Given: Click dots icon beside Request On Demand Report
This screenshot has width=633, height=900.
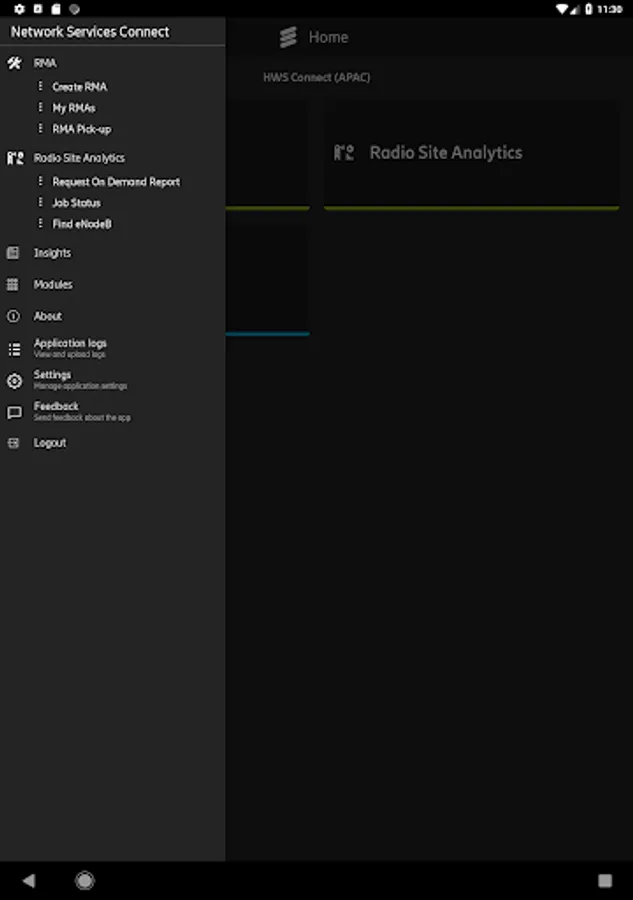Looking at the screenshot, I should pos(40,181).
